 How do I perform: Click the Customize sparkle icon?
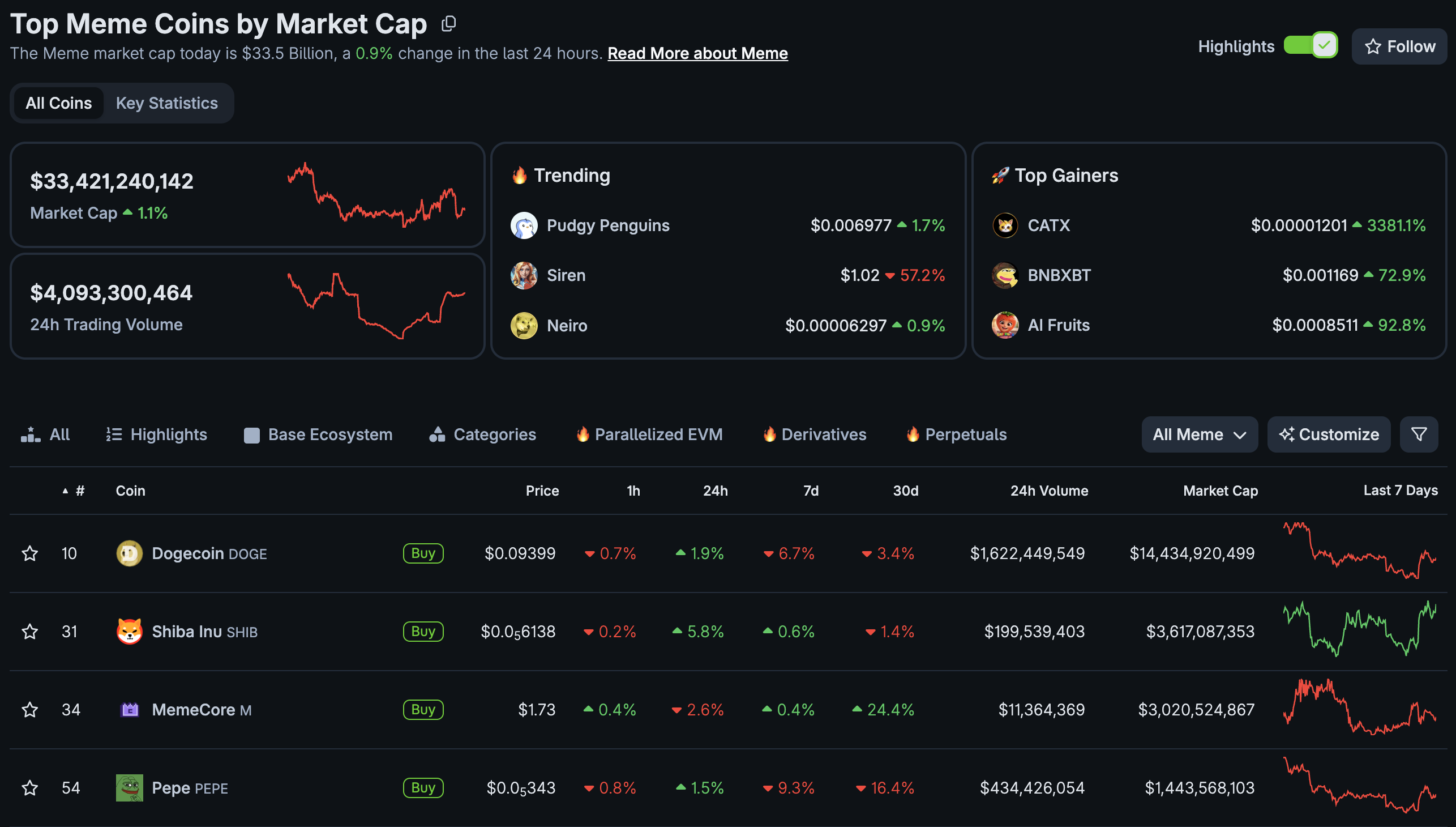pyautogui.click(x=1287, y=434)
